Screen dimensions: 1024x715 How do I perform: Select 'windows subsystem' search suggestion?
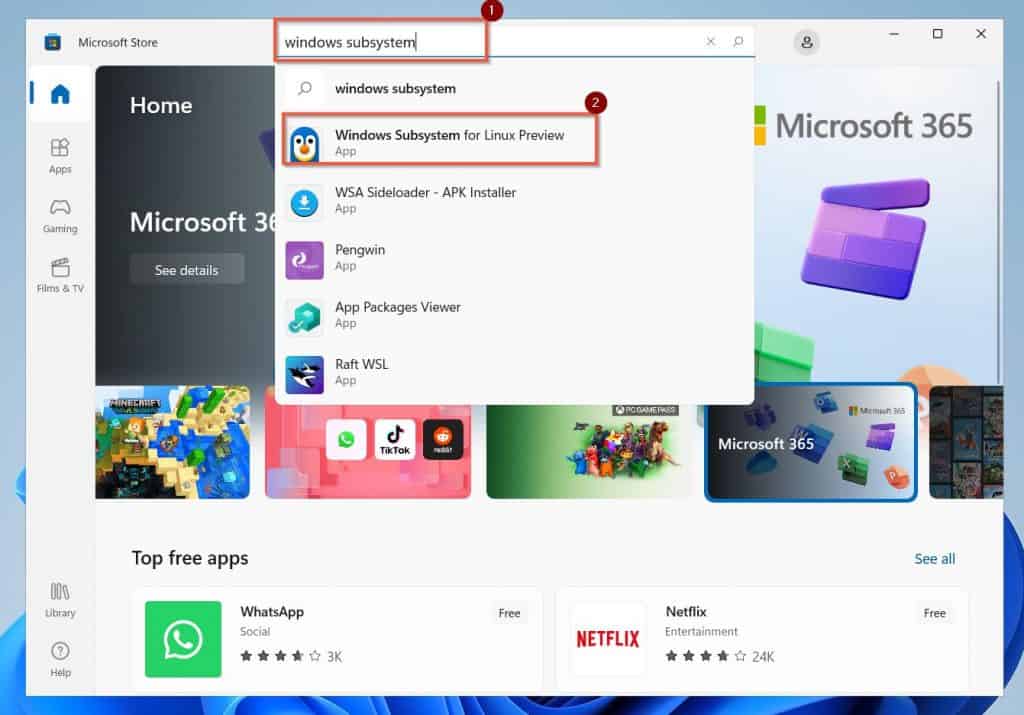pos(515,88)
